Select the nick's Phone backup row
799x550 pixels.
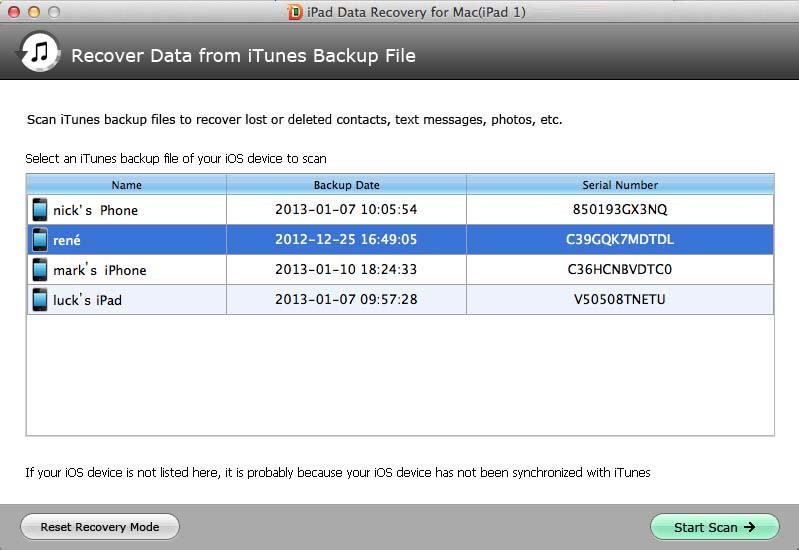(96, 210)
